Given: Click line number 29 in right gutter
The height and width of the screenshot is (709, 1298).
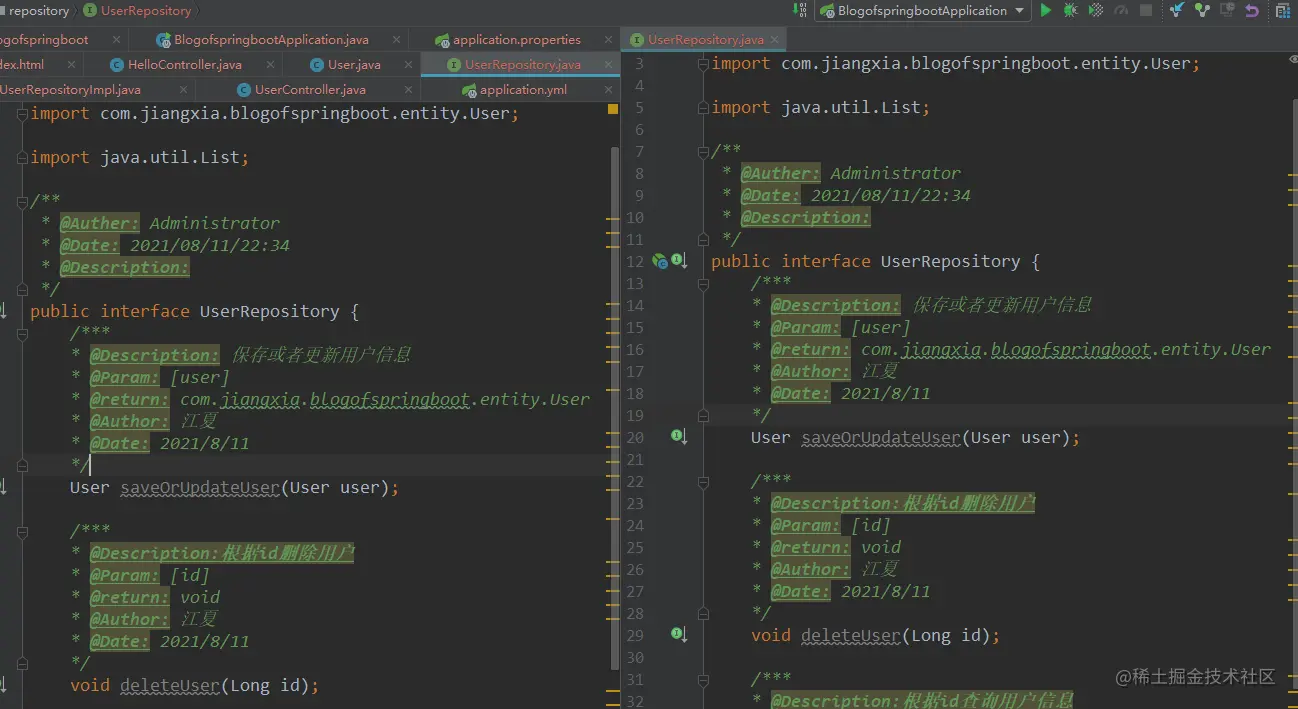Looking at the screenshot, I should click(635, 635).
